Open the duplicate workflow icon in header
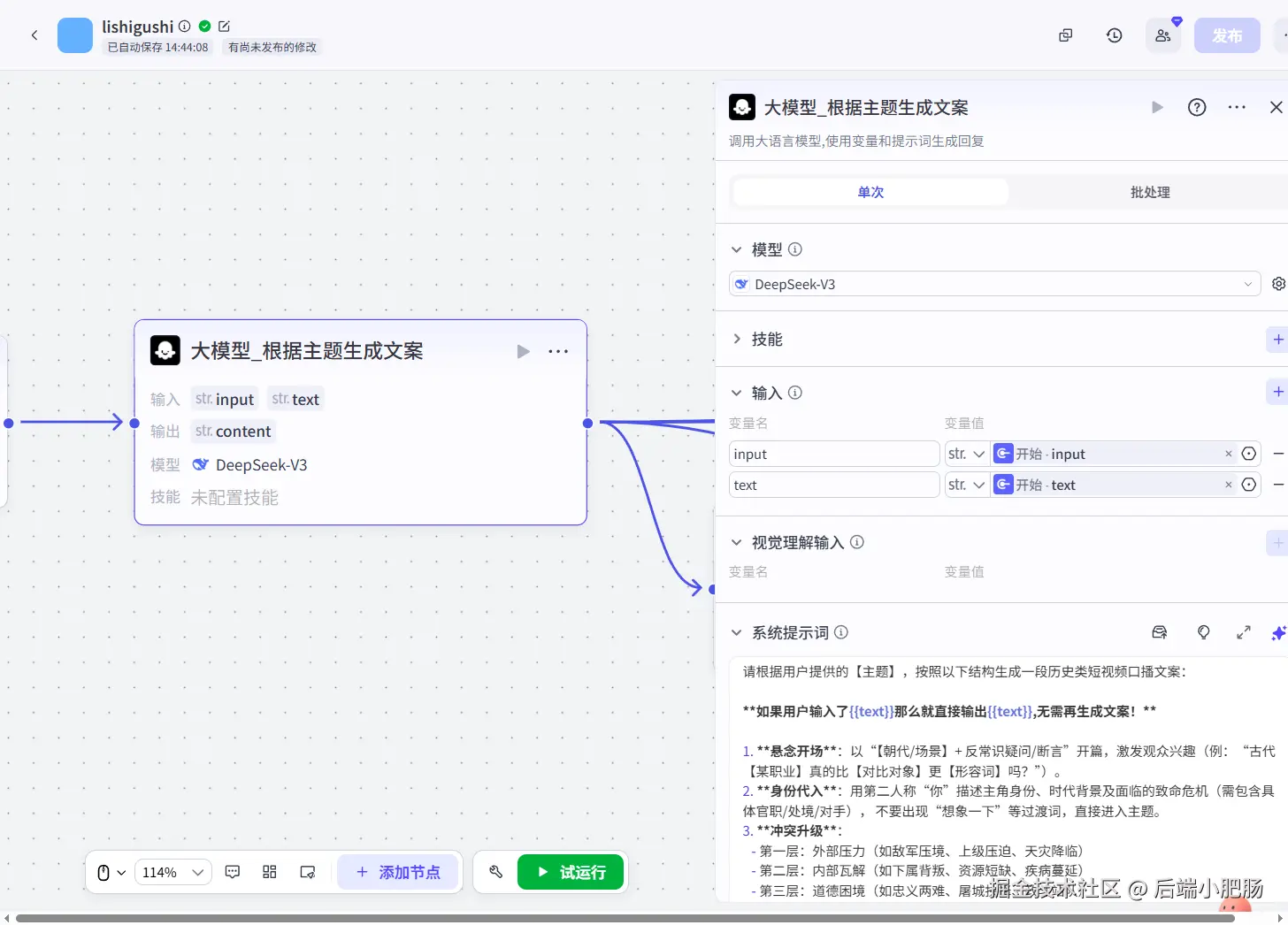The width and height of the screenshot is (1288, 925). point(1066,35)
